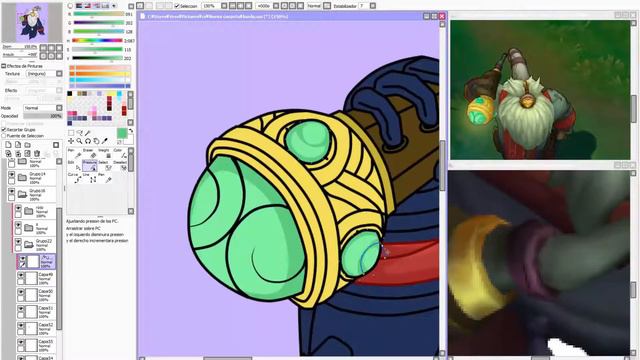Select the Line tool
The image size is (640, 360).
tap(89, 178)
